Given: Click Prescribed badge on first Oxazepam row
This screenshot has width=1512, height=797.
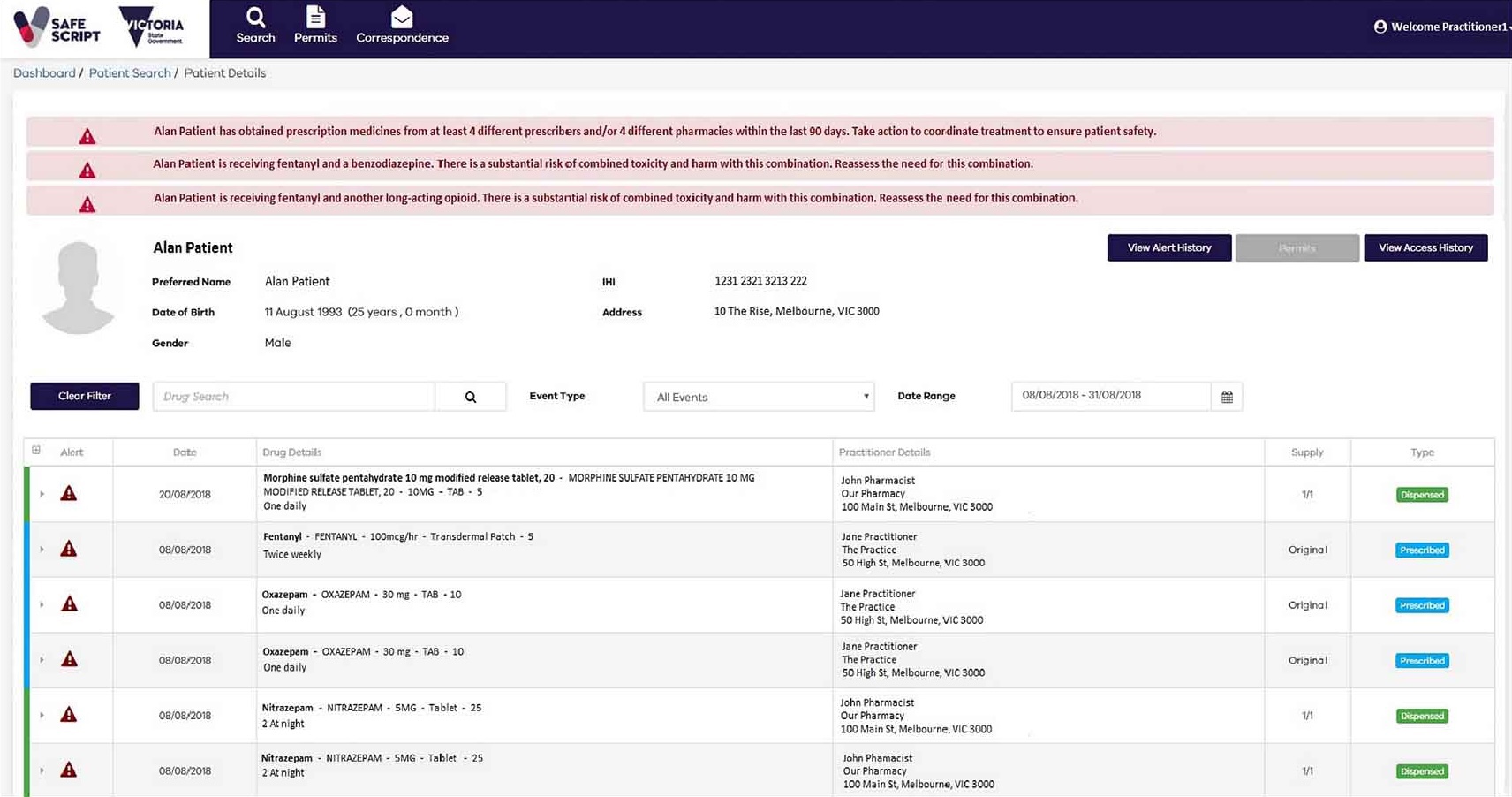Looking at the screenshot, I should pos(1422,605).
